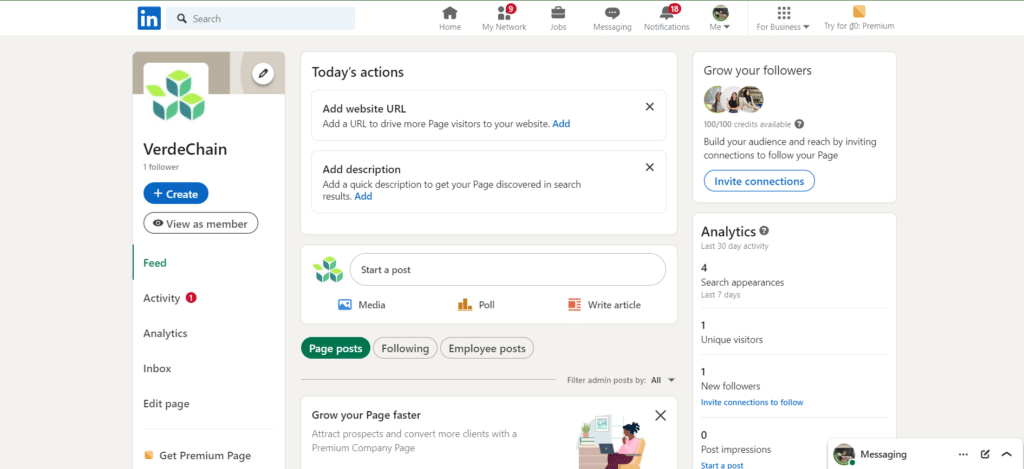Close the Grow your Page faster card
Image resolution: width=1024 pixels, height=469 pixels.
point(660,415)
